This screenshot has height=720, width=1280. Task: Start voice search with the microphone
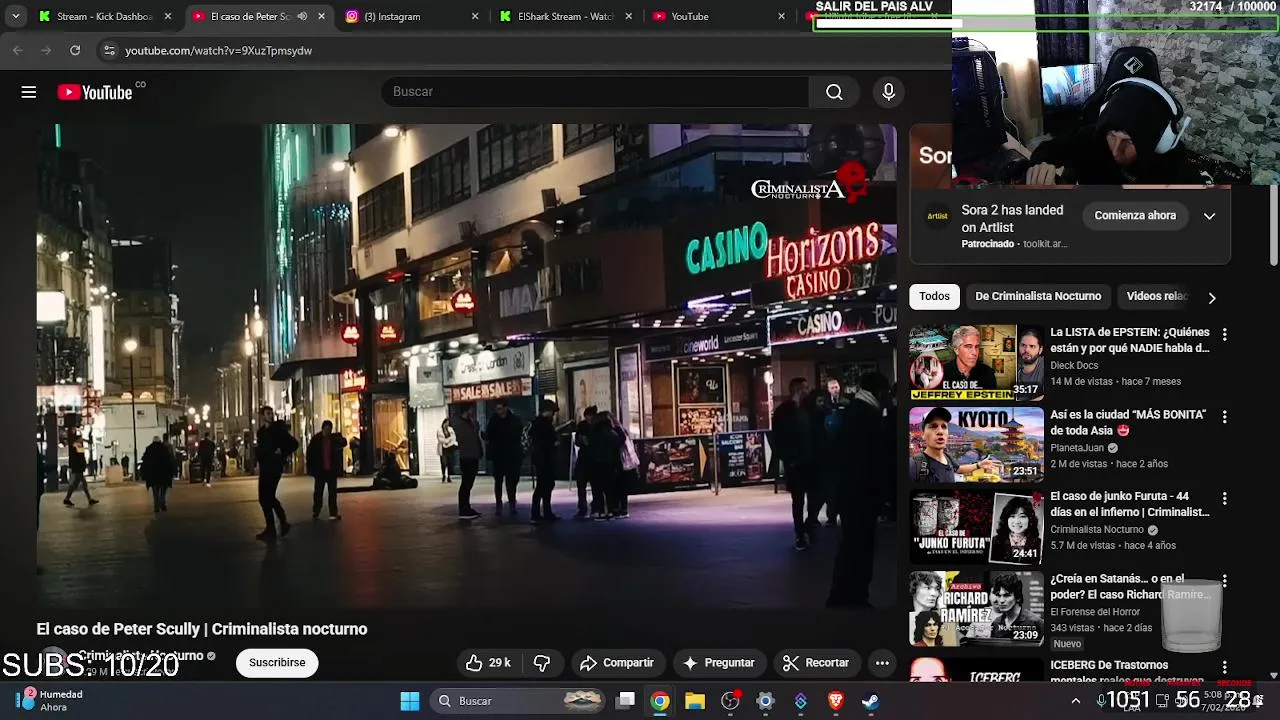888,92
